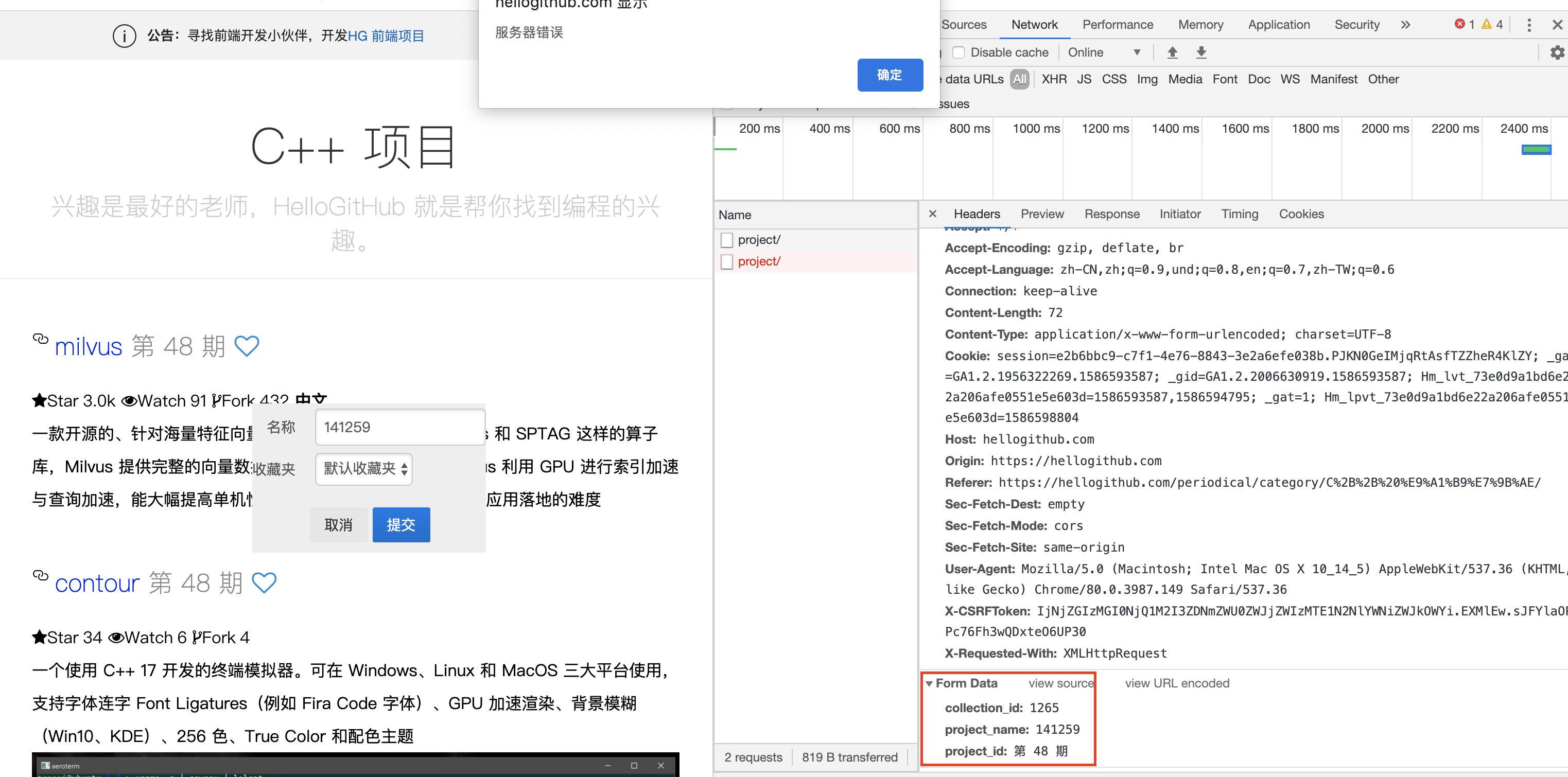Click the info icon before the 公告 announcement

(124, 36)
